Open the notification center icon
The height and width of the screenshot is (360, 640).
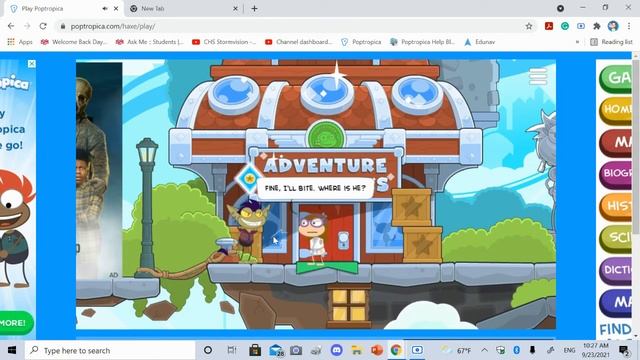tap(624, 350)
